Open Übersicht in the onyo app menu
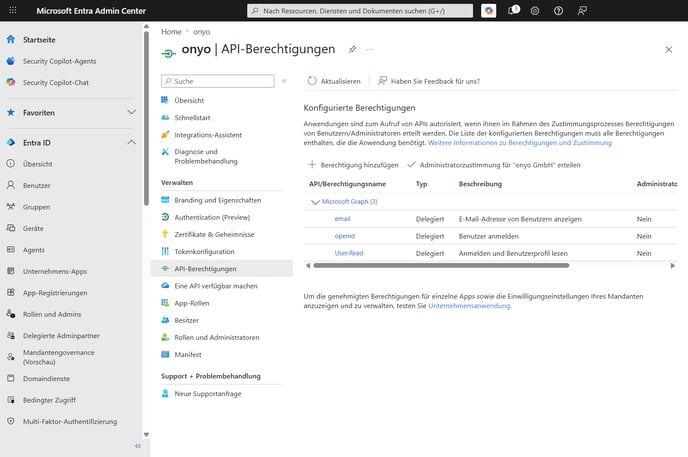The width and height of the screenshot is (688, 457). 189,100
